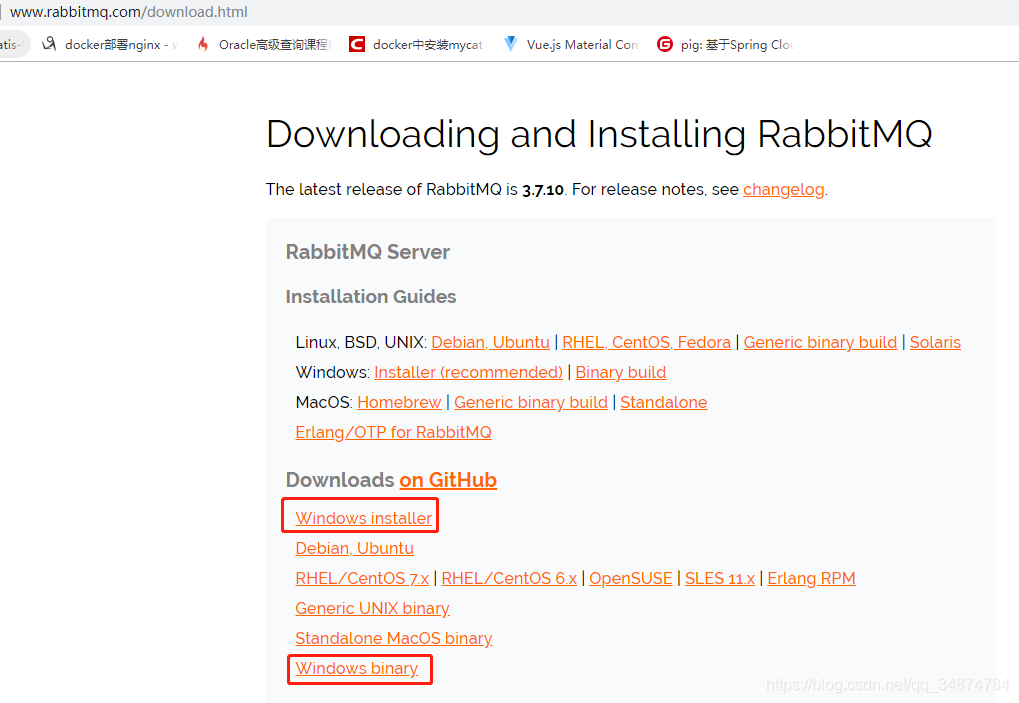Screen dimensions: 1019x703
Task: Click the 'Linux, BSD, UNIX:' label
Action: 361,342
